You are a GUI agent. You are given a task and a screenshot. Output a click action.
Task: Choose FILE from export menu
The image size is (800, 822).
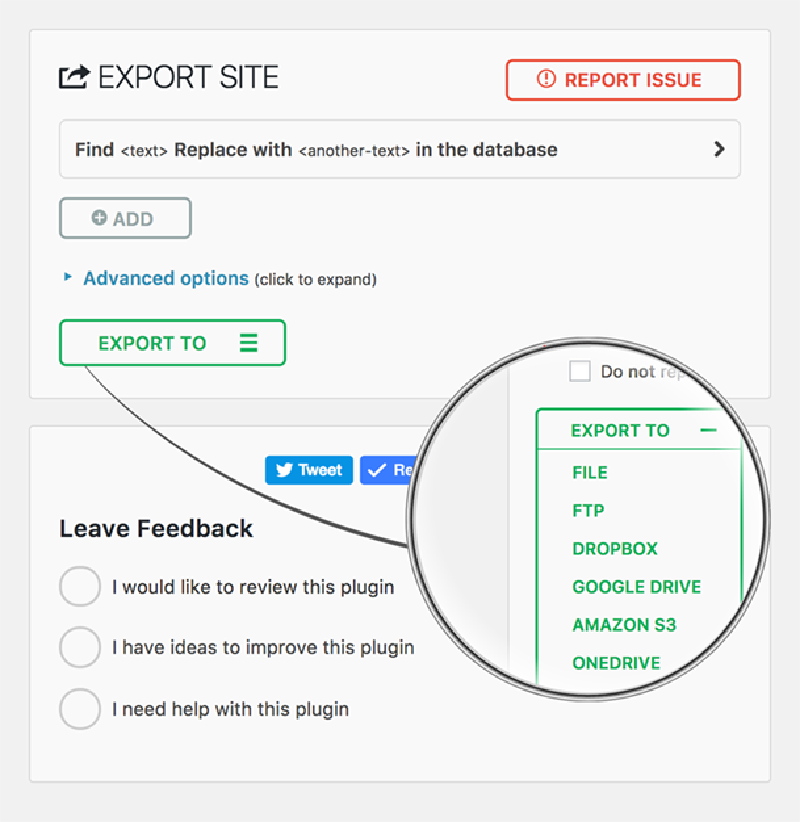(590, 472)
